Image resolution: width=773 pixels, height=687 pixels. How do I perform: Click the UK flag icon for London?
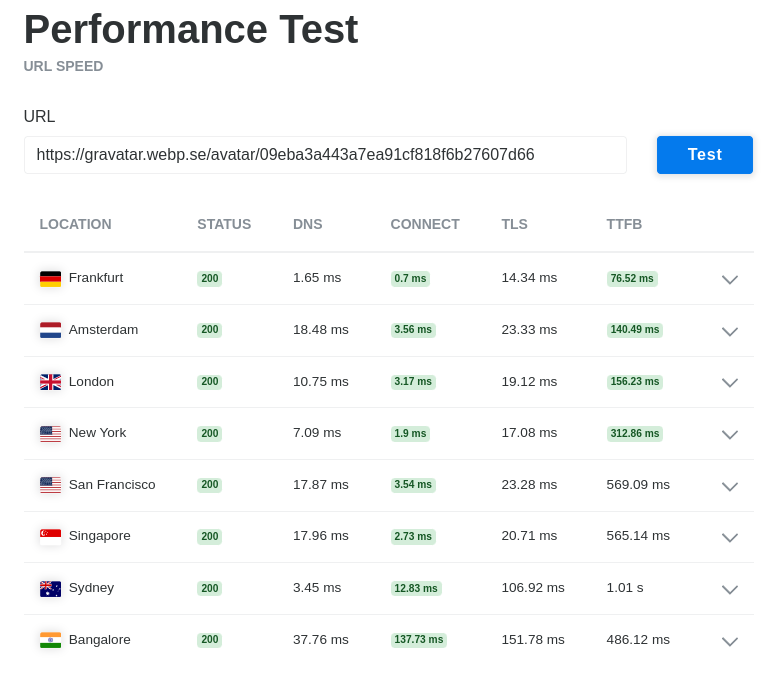pos(50,382)
